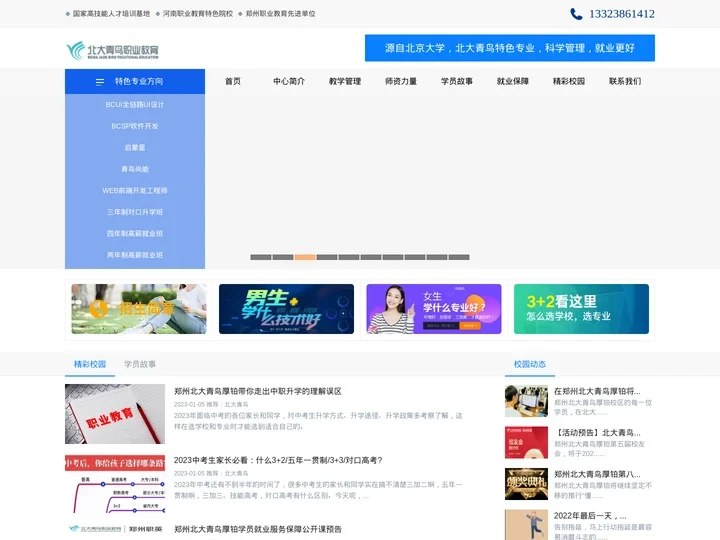Select 三年制对口升学班 in the sidebar
Screen dimensions: 720x540
[135, 212]
